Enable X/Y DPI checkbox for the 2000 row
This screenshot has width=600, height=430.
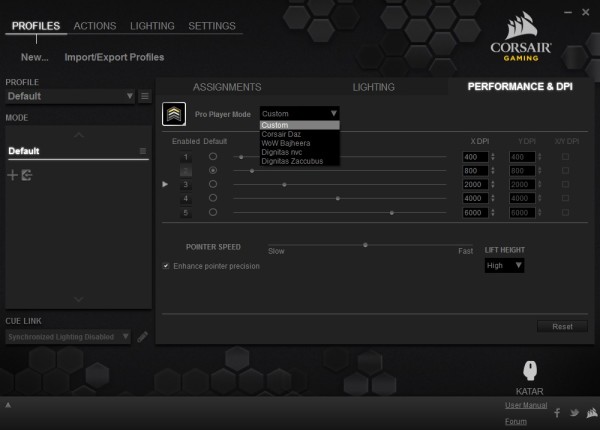(x=565, y=184)
